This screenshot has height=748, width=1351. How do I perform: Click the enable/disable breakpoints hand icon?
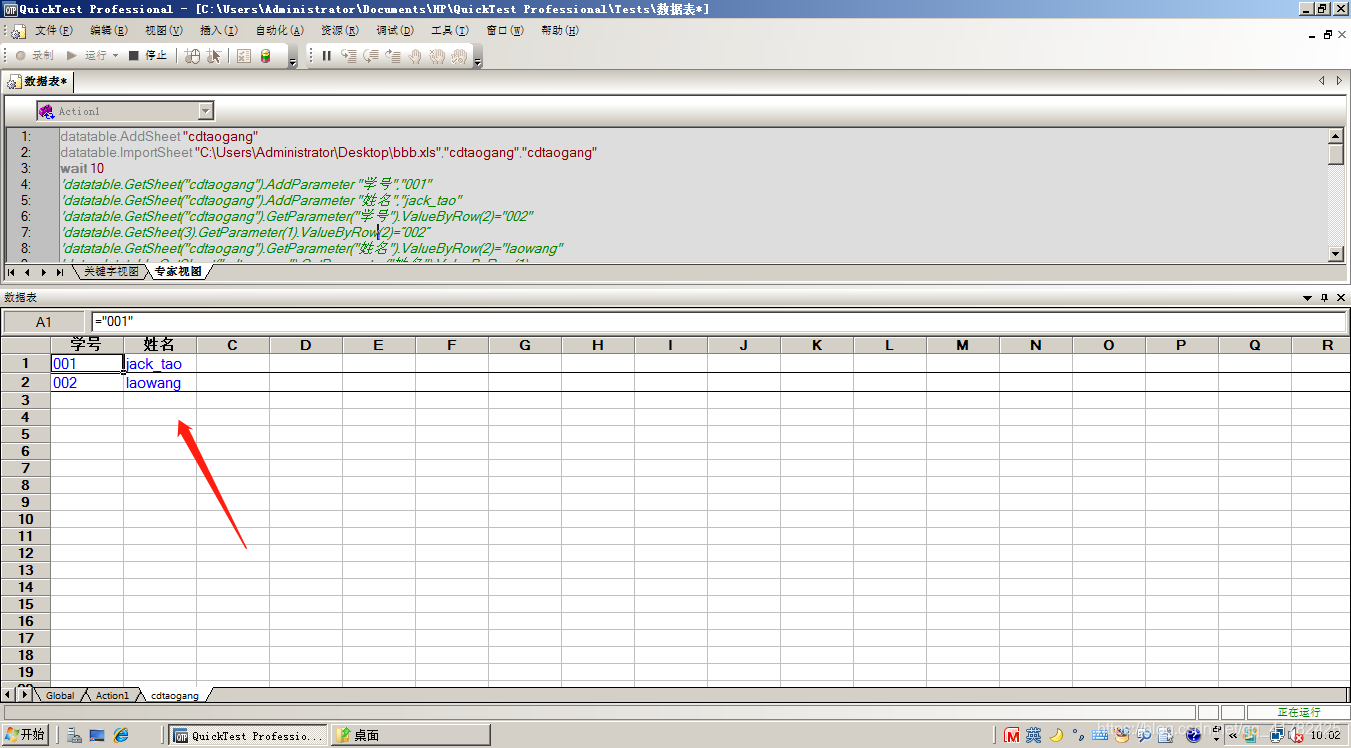click(437, 56)
